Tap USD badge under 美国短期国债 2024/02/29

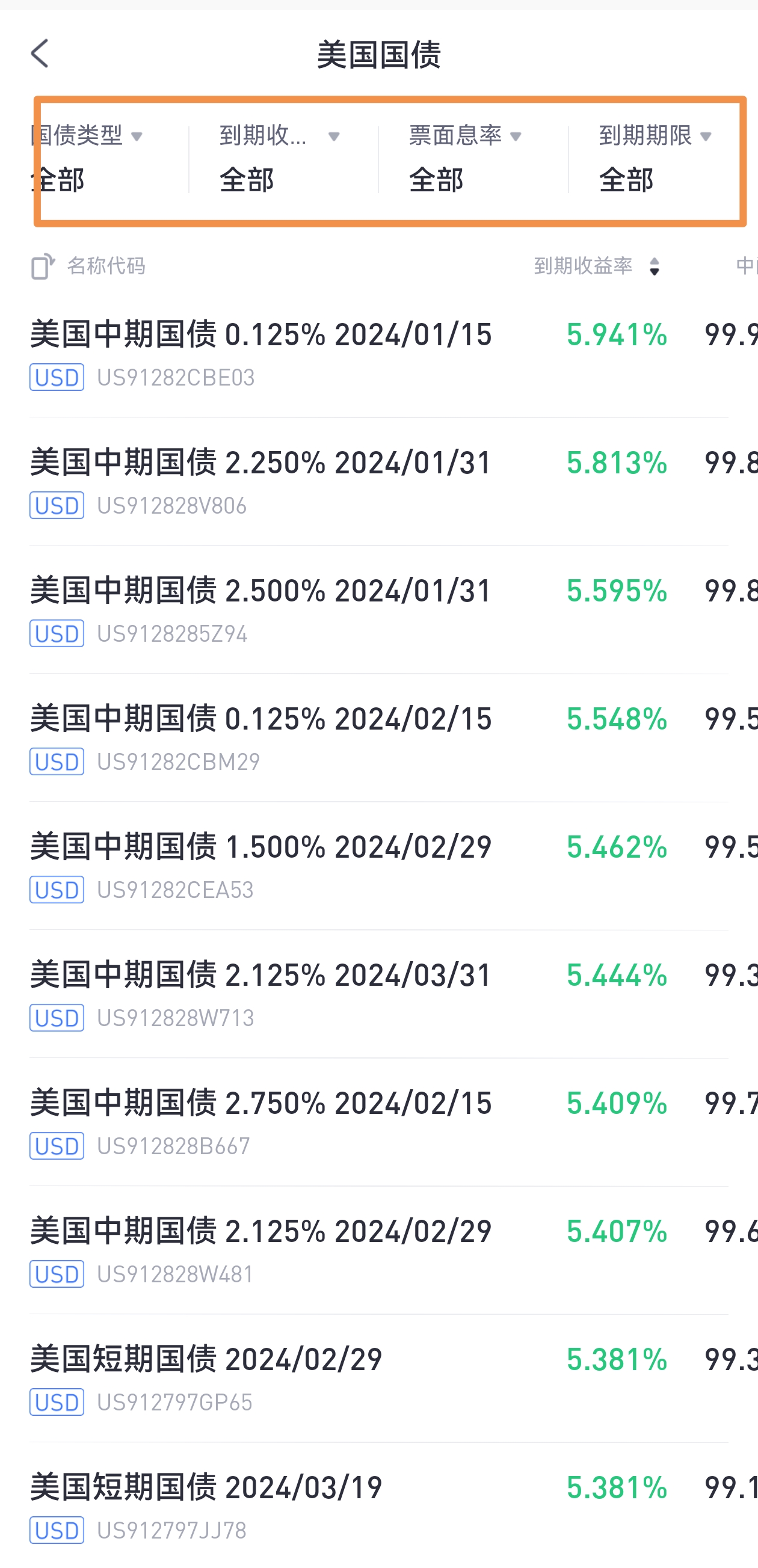[57, 1402]
